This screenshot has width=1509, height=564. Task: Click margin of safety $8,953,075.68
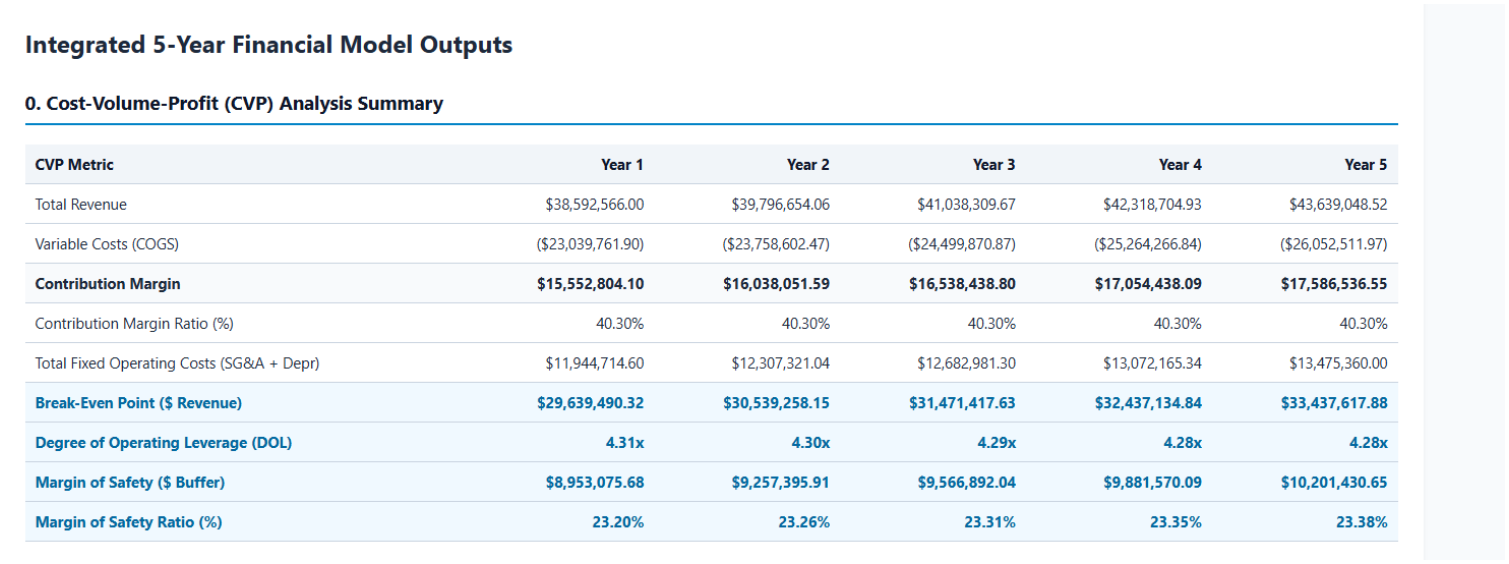(x=595, y=483)
